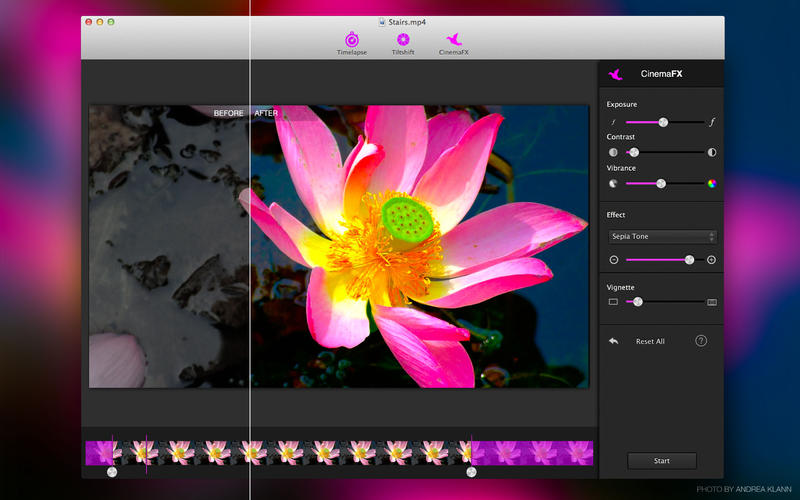
Task: Click the low exposure icon
Action: pos(613,122)
